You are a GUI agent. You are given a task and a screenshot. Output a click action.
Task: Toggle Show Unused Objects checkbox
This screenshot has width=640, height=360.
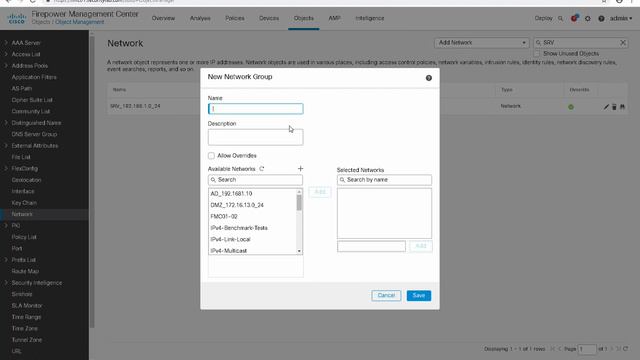537,53
